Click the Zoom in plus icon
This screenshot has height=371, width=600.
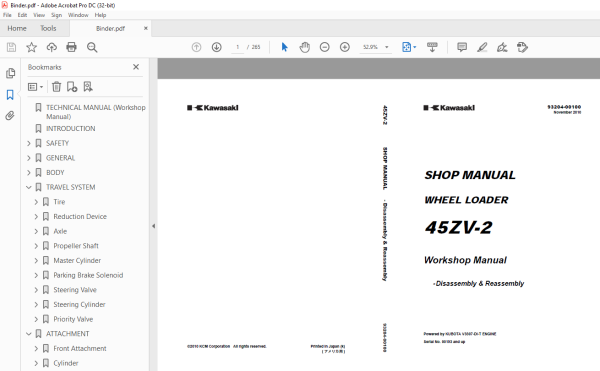click(x=345, y=47)
